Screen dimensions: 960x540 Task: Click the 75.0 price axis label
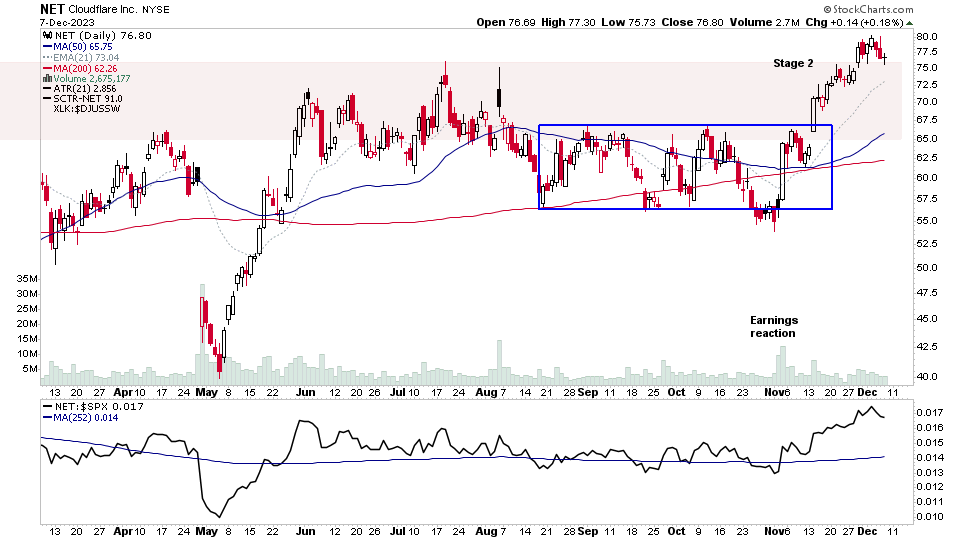[926, 67]
